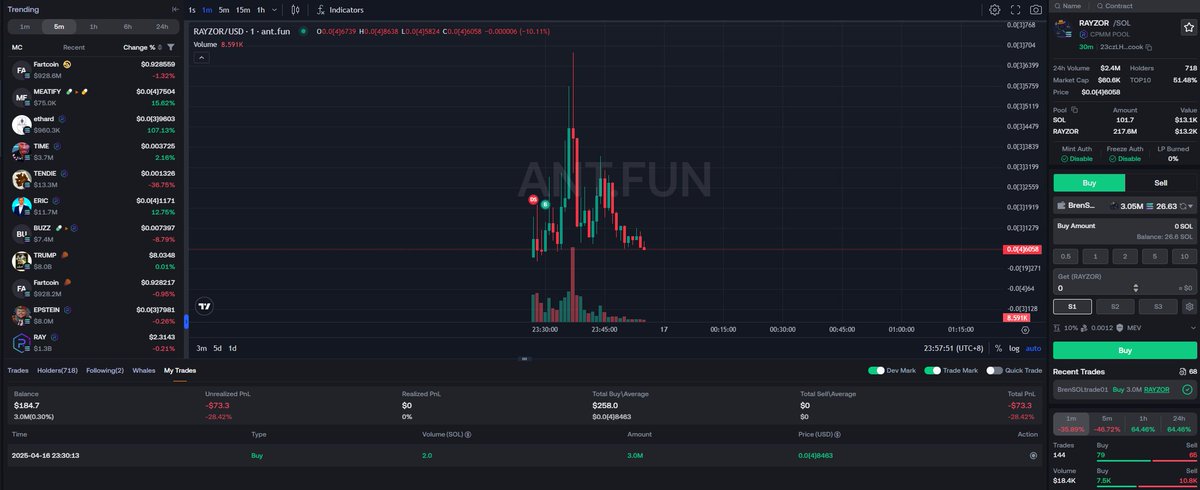Open the Following(2) tab
1200x490 pixels.
[105, 370]
